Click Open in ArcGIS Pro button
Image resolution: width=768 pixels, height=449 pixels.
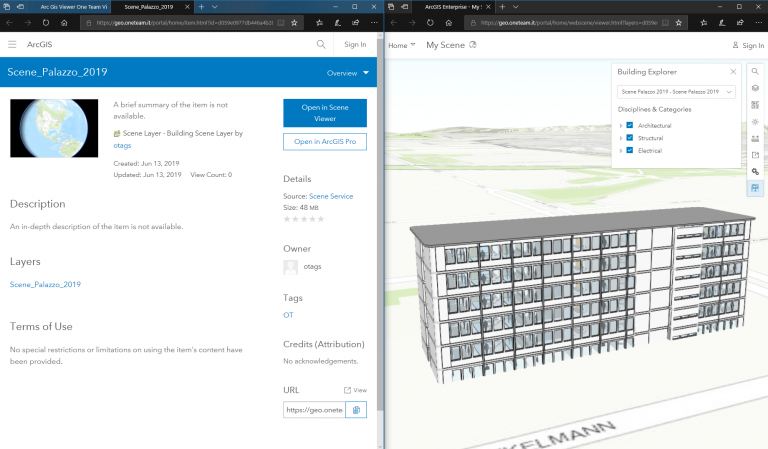click(325, 142)
